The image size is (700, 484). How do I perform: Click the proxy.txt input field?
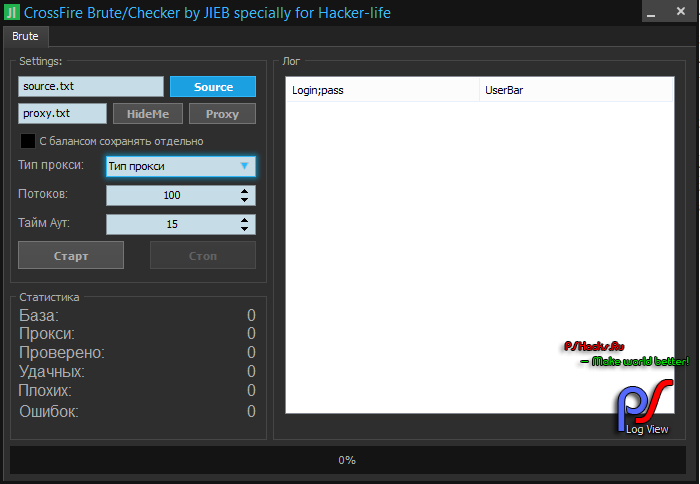[x=62, y=113]
